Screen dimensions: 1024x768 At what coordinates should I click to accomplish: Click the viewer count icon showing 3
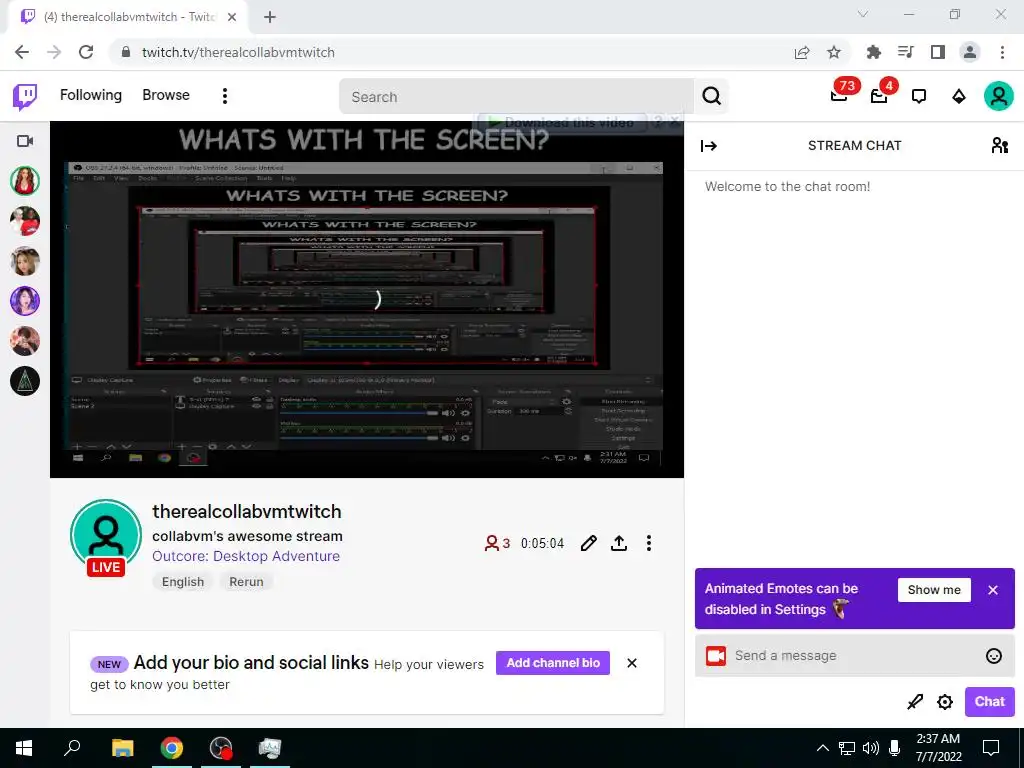click(x=496, y=543)
